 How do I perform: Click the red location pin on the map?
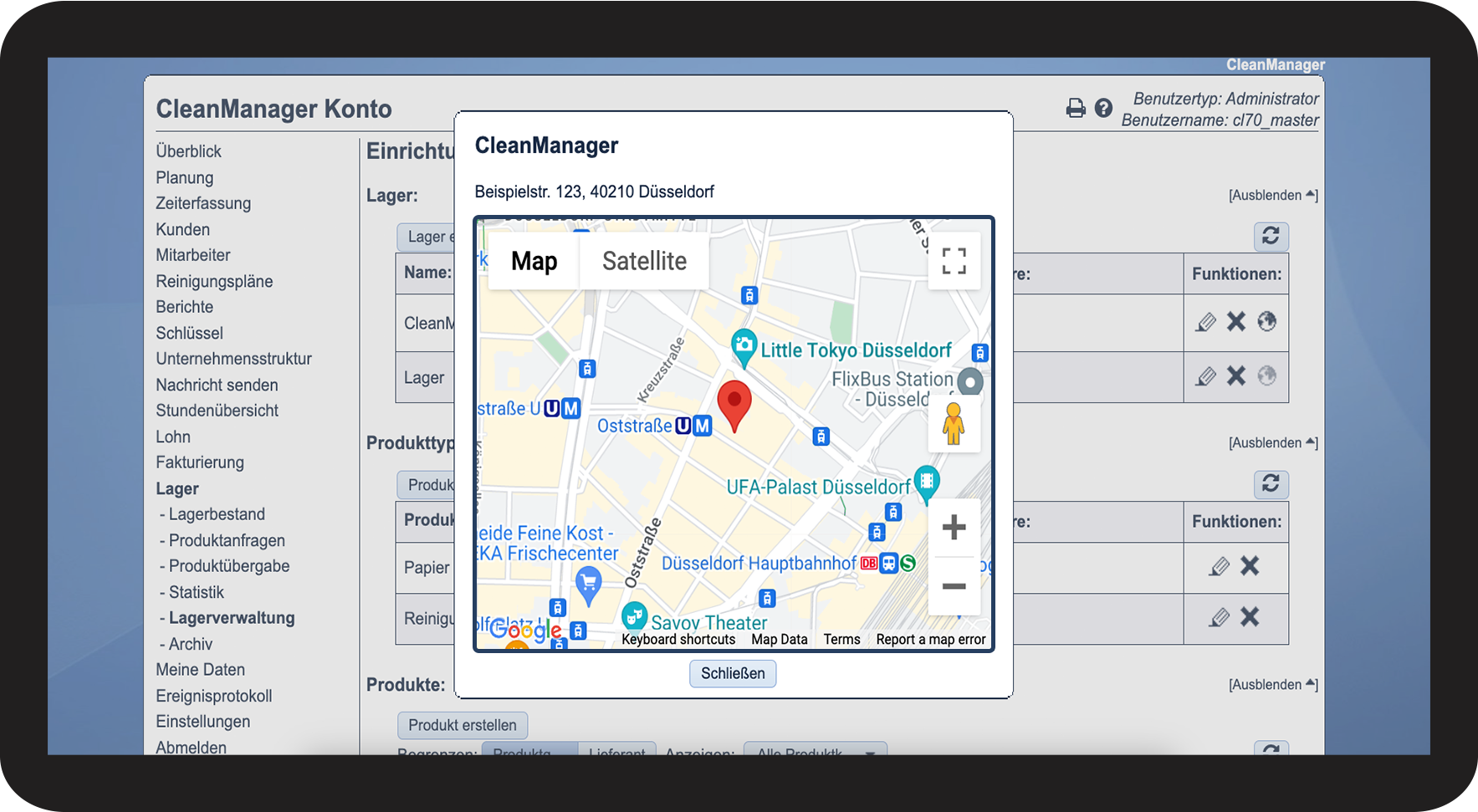click(734, 405)
